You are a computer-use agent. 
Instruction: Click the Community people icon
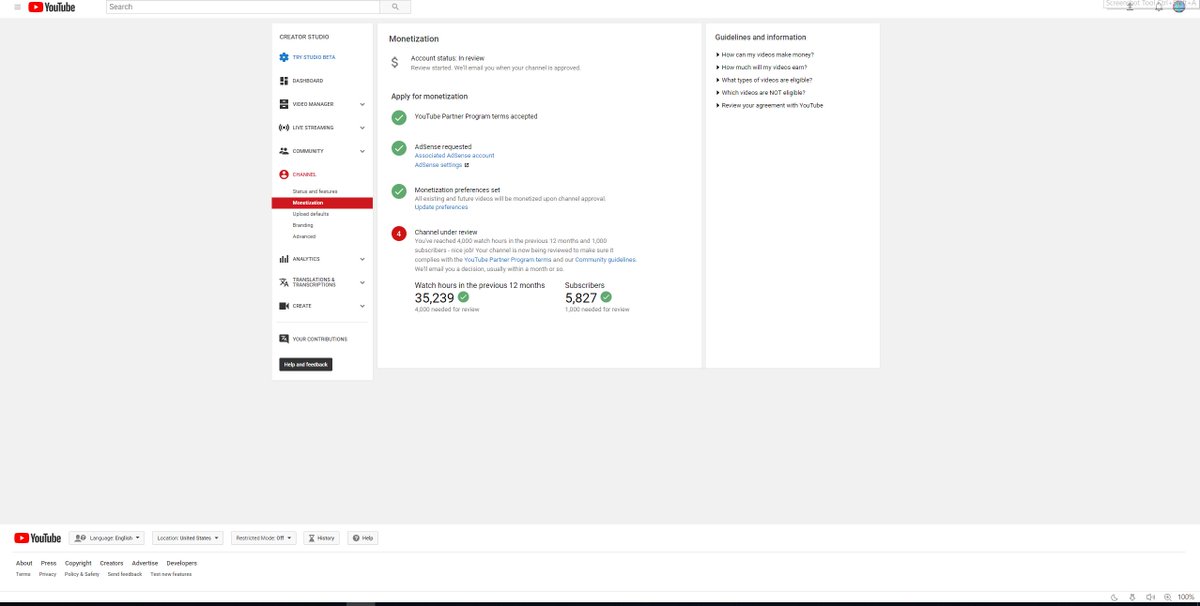coord(284,151)
